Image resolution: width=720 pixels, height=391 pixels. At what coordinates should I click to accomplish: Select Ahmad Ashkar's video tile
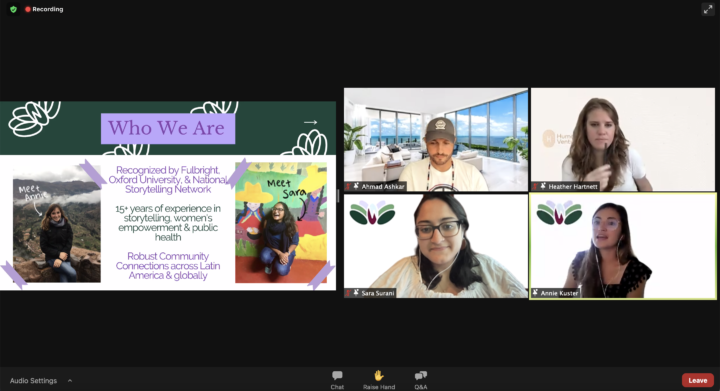[x=436, y=140]
